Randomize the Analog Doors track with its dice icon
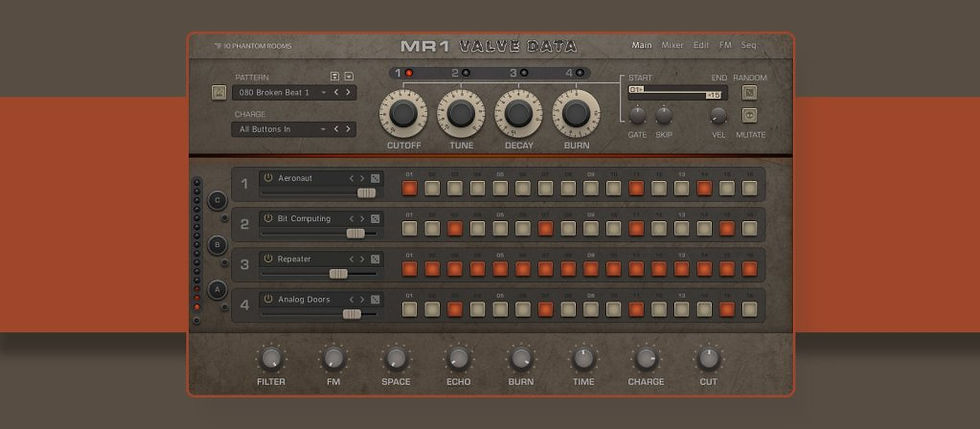This screenshot has width=980, height=429. click(x=375, y=300)
